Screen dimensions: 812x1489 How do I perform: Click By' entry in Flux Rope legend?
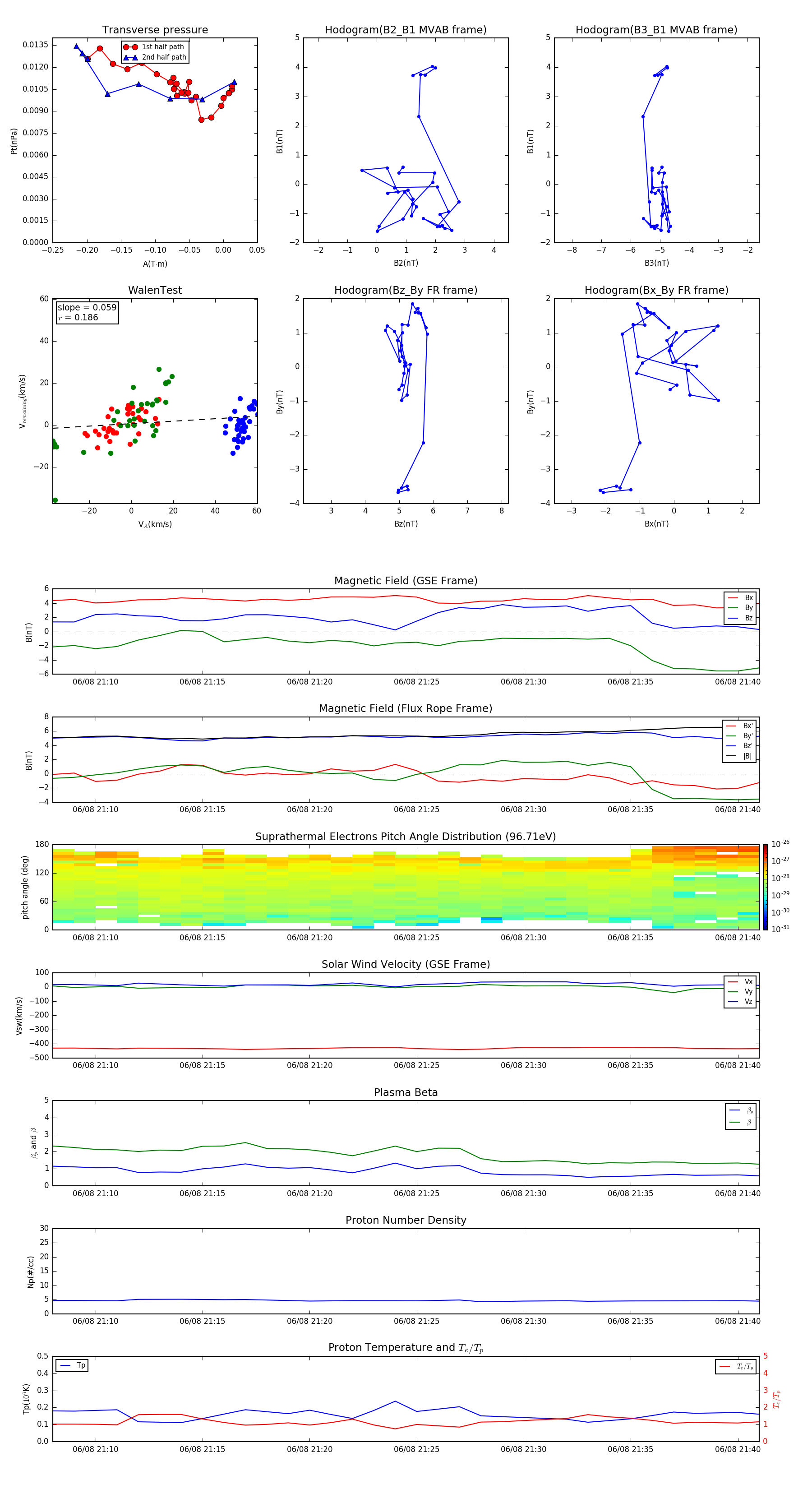[x=740, y=736]
